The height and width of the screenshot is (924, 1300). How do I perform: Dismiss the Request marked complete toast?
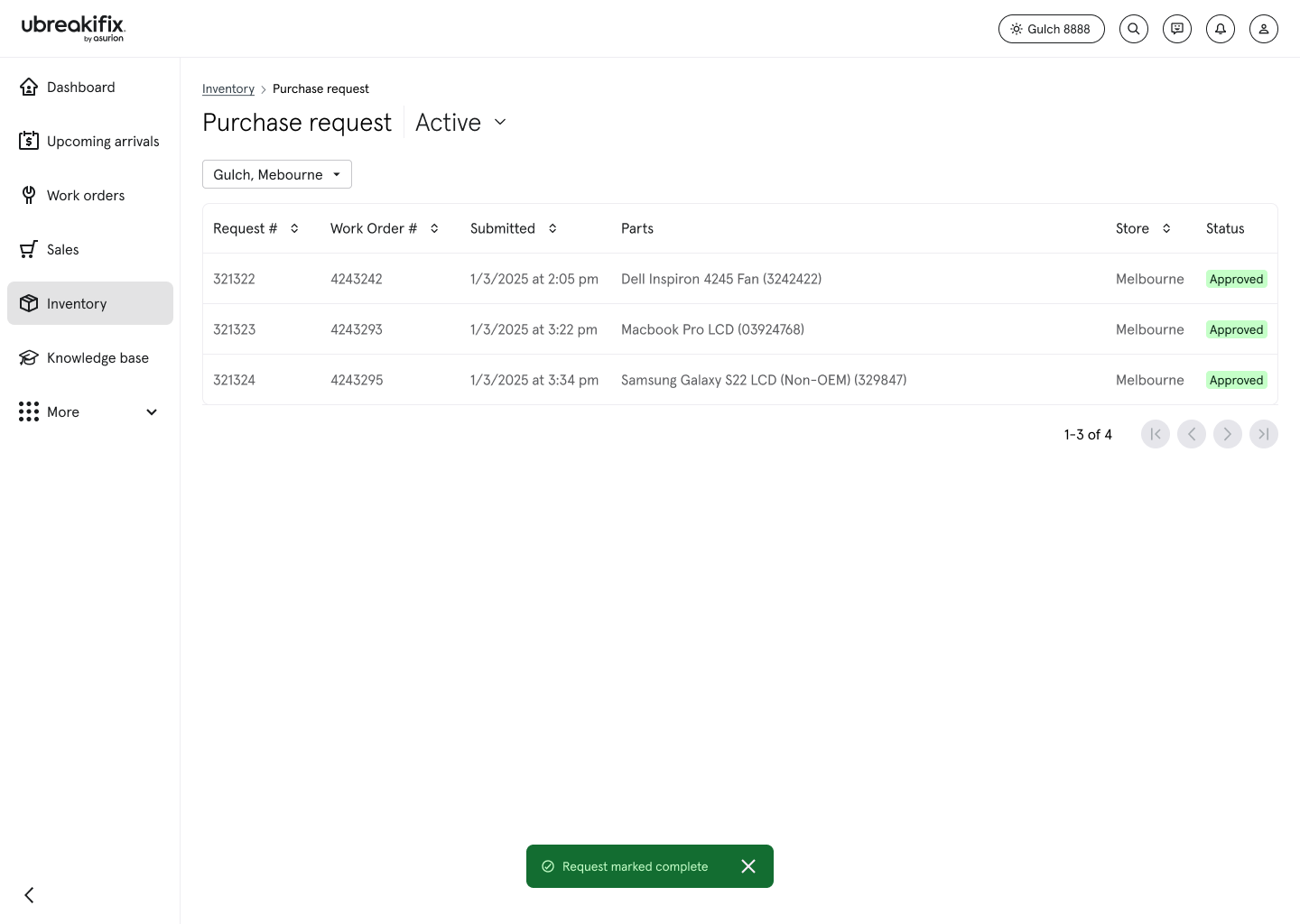(x=748, y=866)
